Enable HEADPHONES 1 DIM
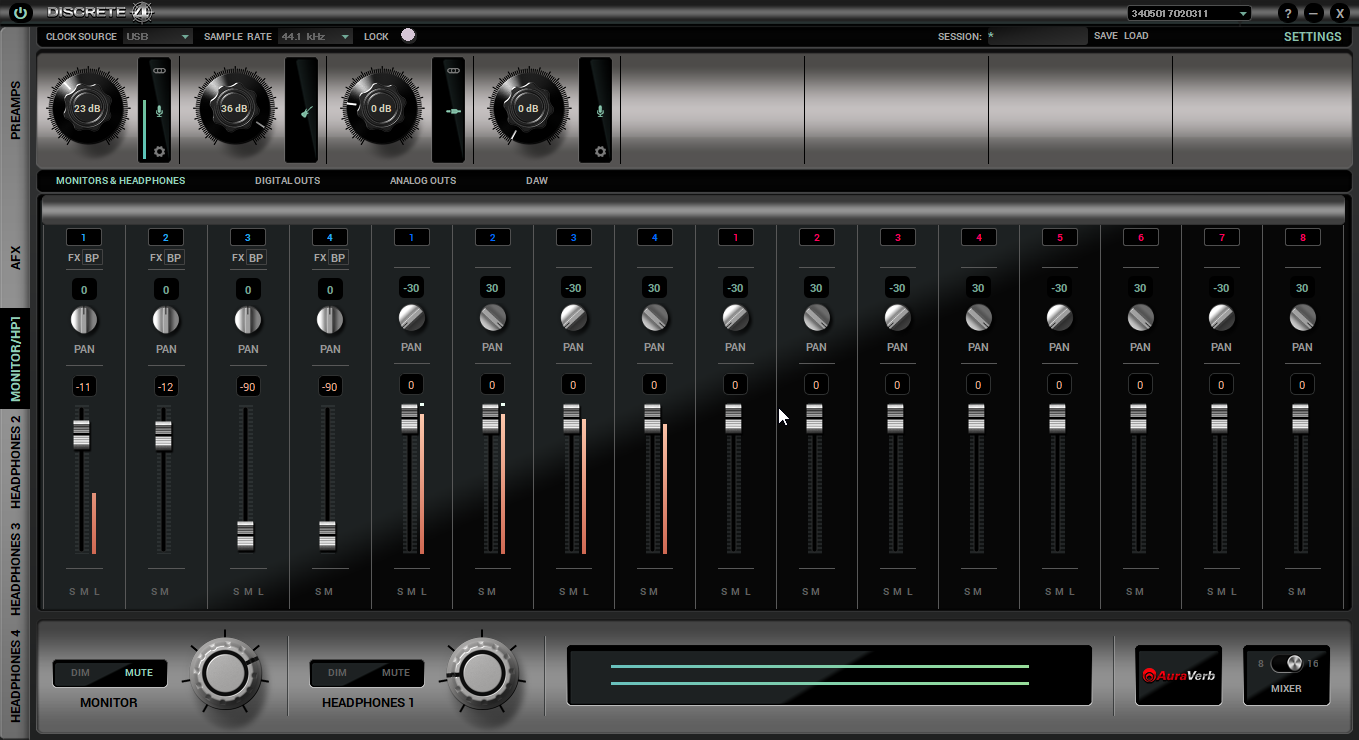Image resolution: width=1359 pixels, height=740 pixels. pos(337,673)
